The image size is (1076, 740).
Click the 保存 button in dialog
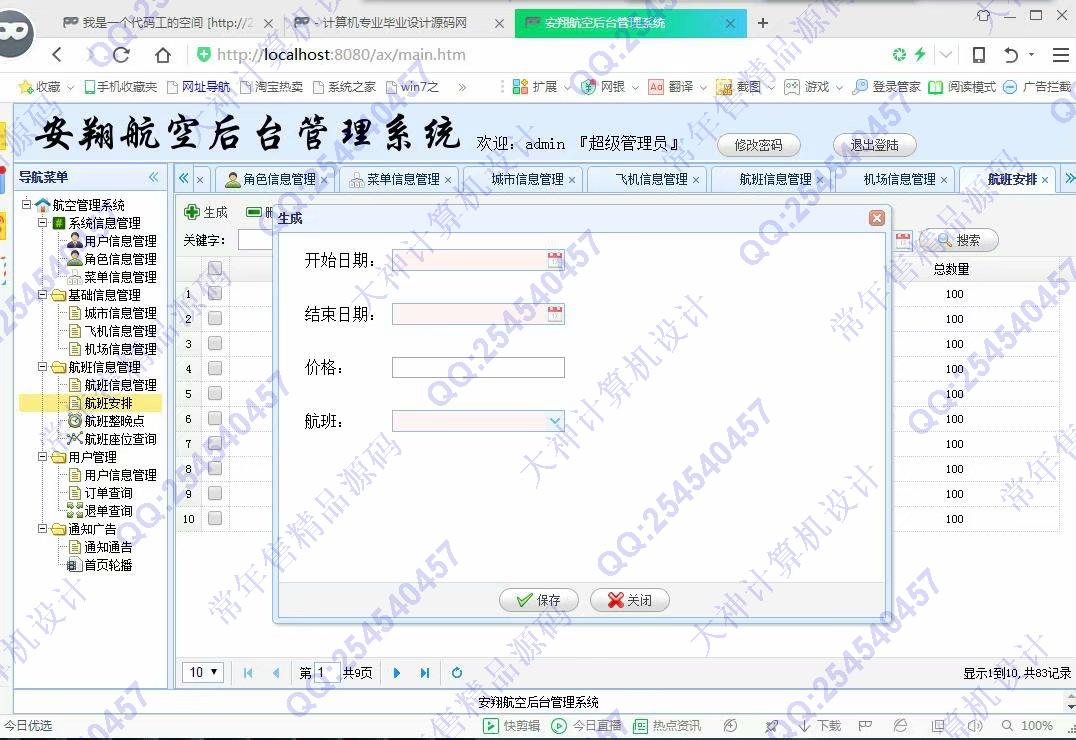coord(539,600)
